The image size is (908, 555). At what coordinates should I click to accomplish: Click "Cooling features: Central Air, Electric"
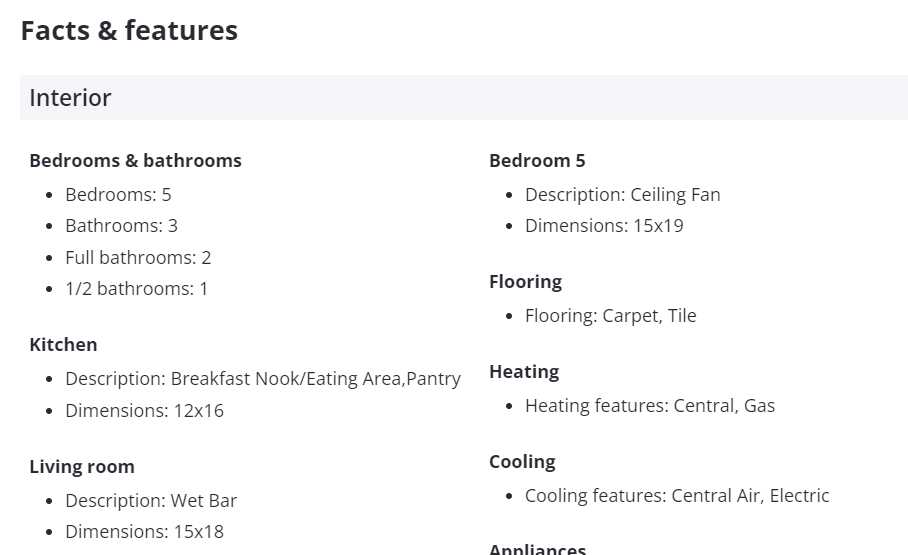coord(677,496)
